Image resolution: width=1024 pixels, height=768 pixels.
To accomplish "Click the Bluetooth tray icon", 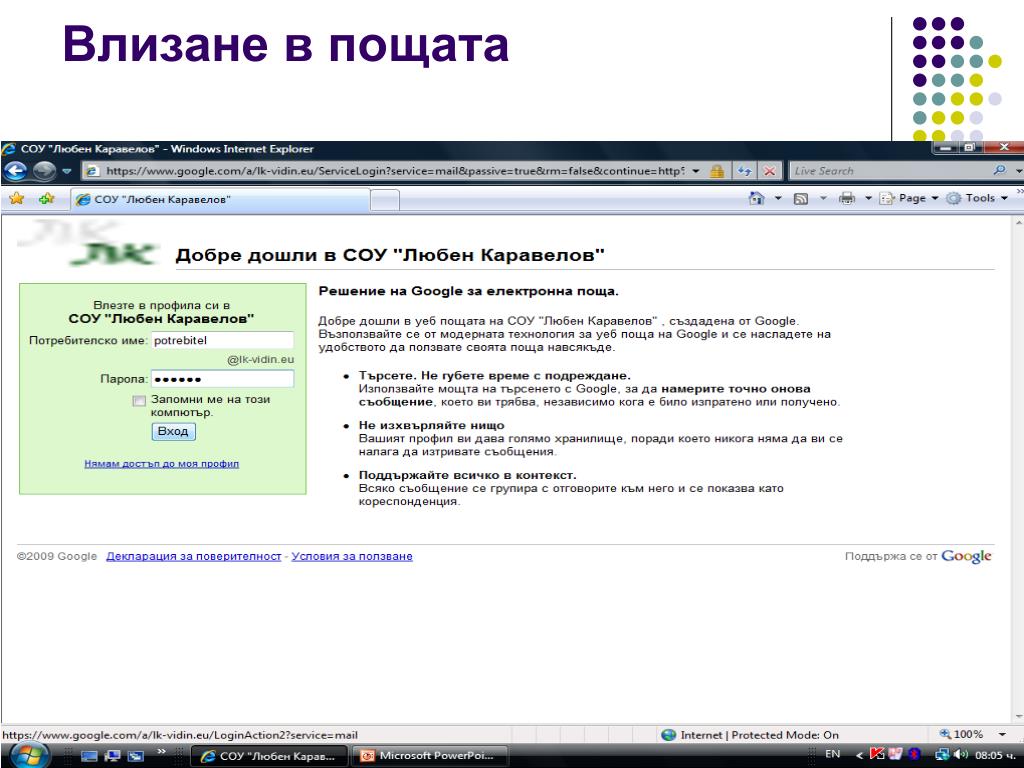I will click(914, 755).
